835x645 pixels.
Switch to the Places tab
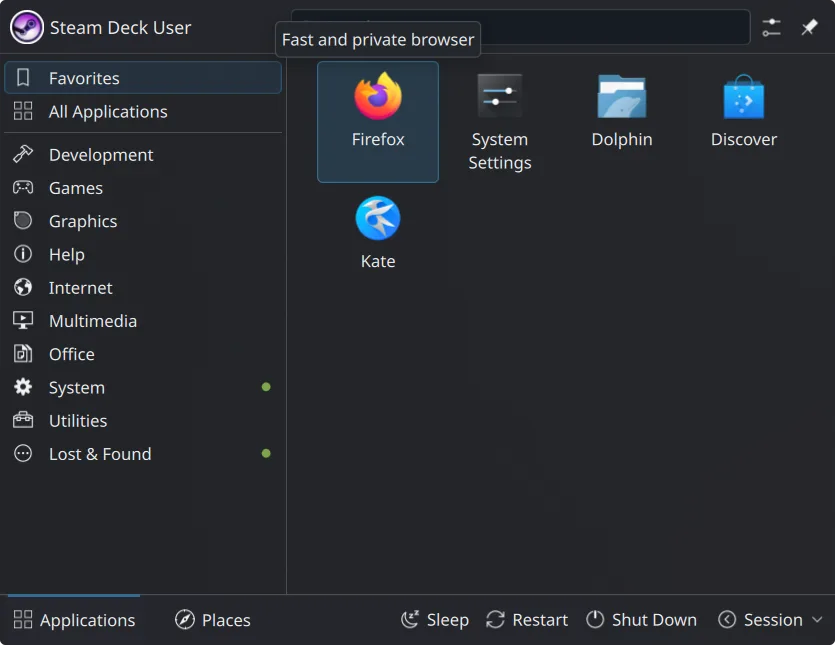coord(212,620)
